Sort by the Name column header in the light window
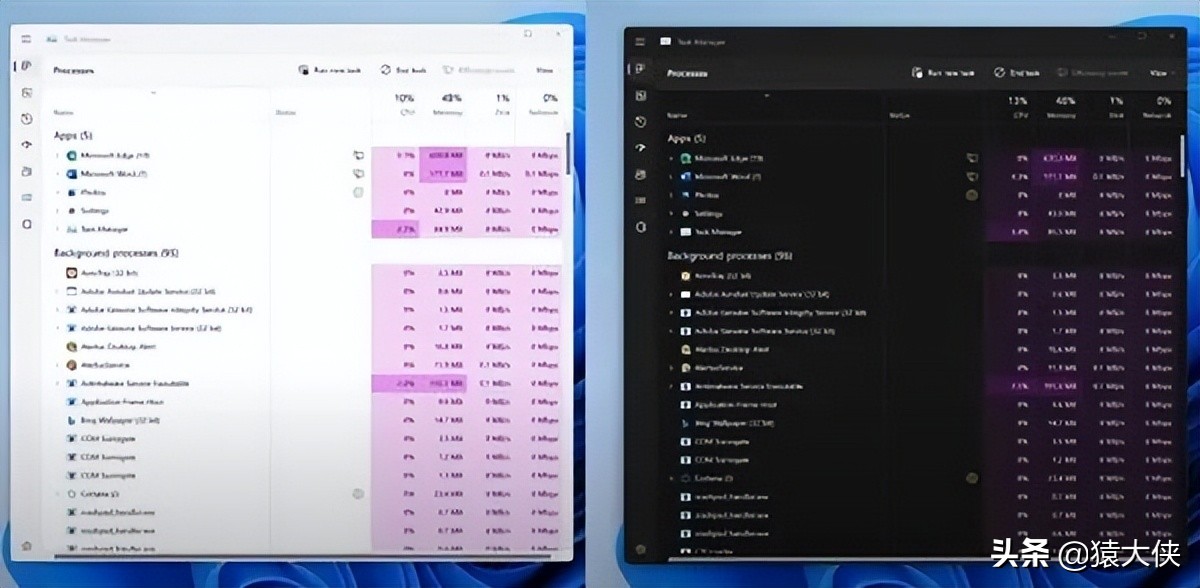1200x588 pixels. click(64, 112)
